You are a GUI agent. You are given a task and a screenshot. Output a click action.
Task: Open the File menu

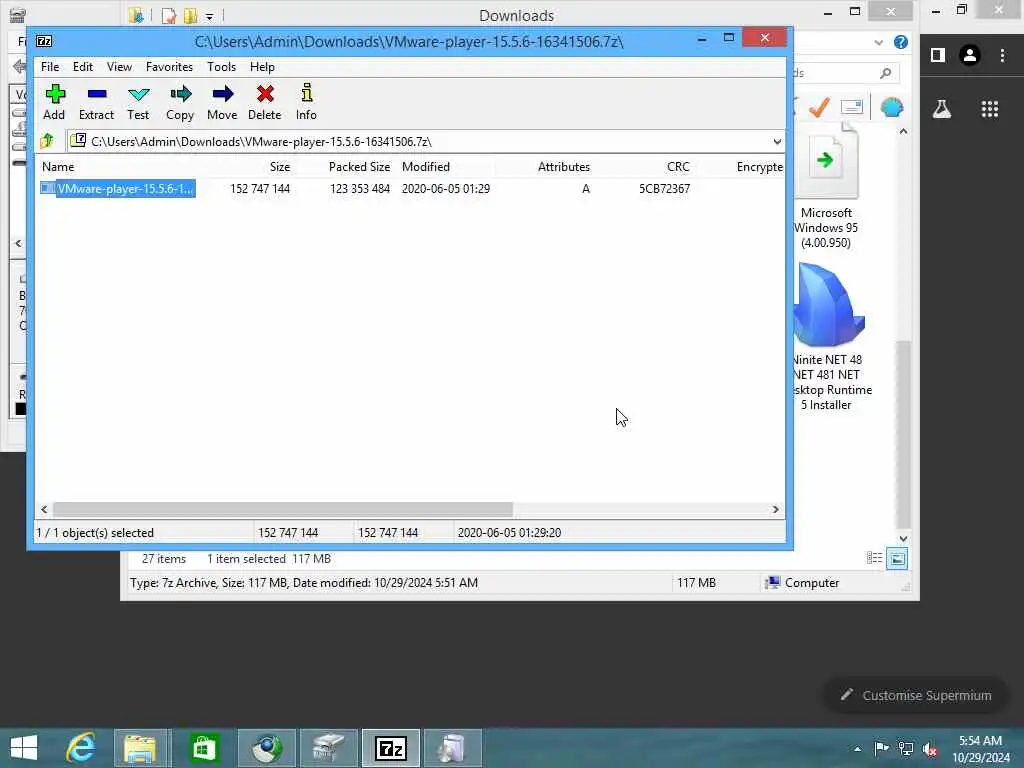(50, 67)
